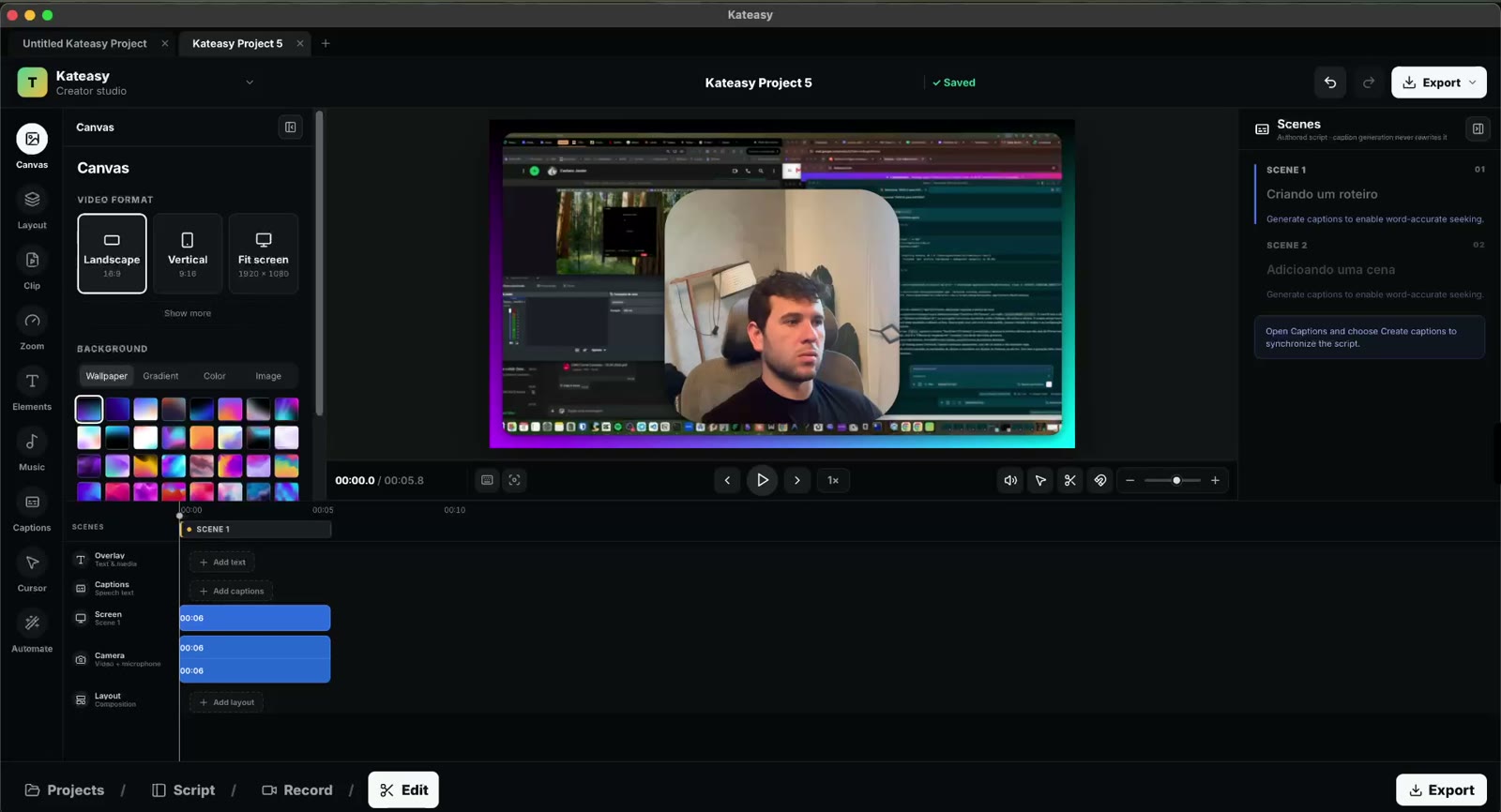Open the Canvas sidebar panel

(32, 147)
